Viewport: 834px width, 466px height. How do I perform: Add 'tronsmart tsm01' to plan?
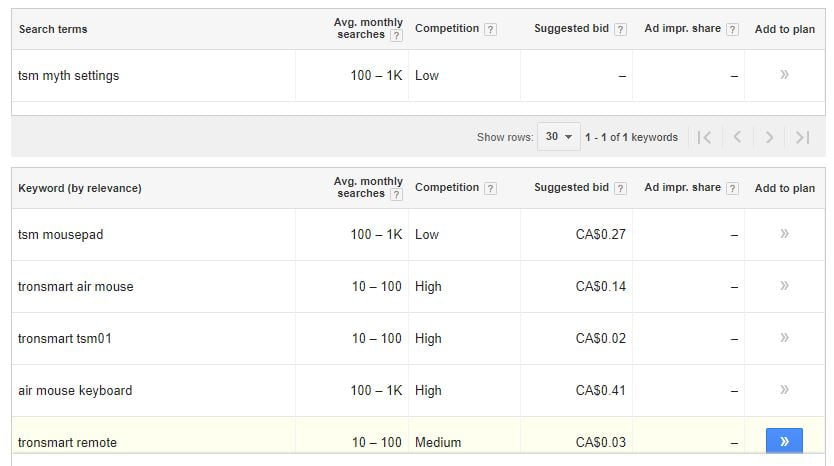click(x=784, y=338)
